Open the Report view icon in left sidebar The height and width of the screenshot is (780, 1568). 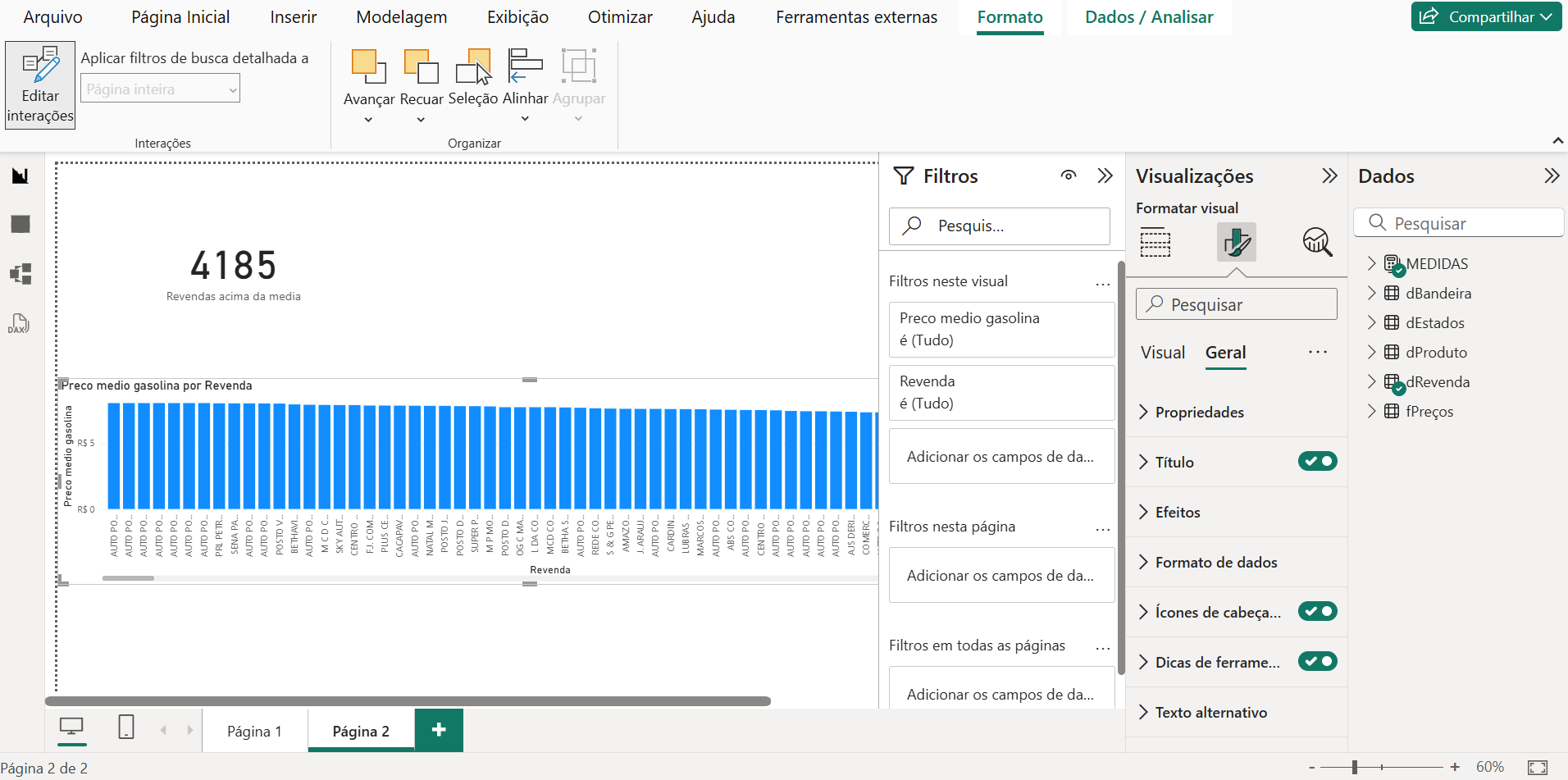pos(21,176)
